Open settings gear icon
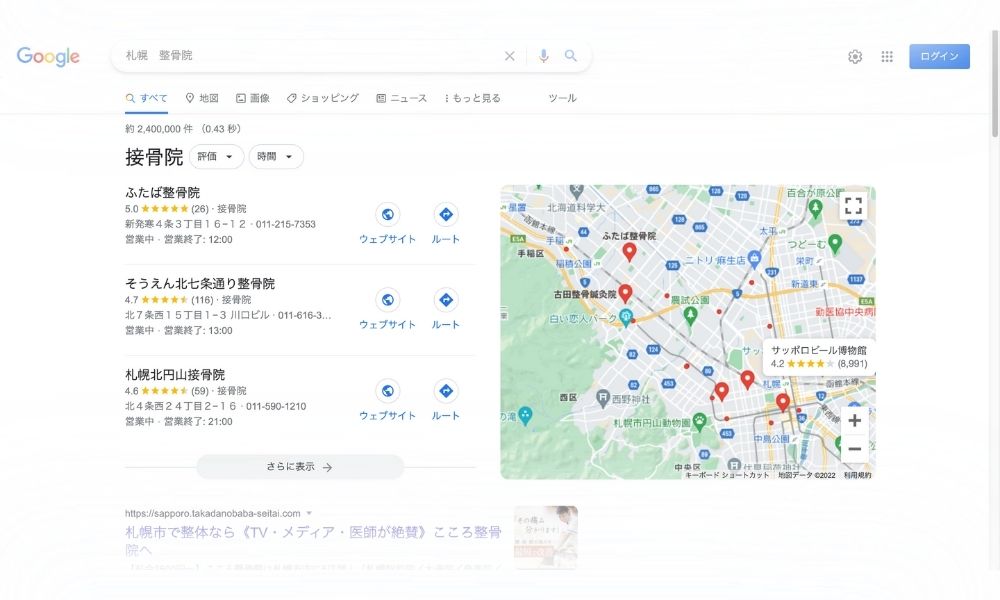The image size is (1000, 600). click(x=855, y=57)
